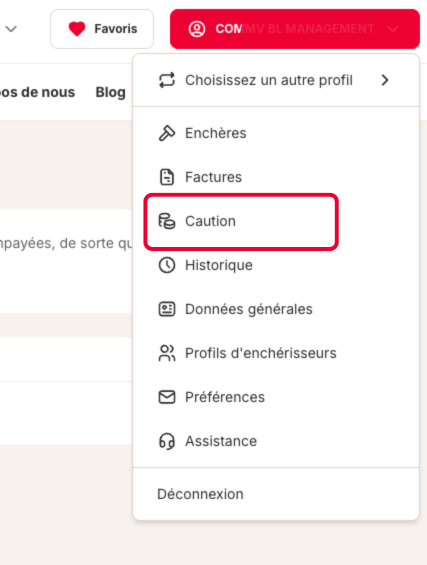The height and width of the screenshot is (565, 427).
Task: Expand the Choisissez un autre profil chevron
Action: (x=385, y=80)
